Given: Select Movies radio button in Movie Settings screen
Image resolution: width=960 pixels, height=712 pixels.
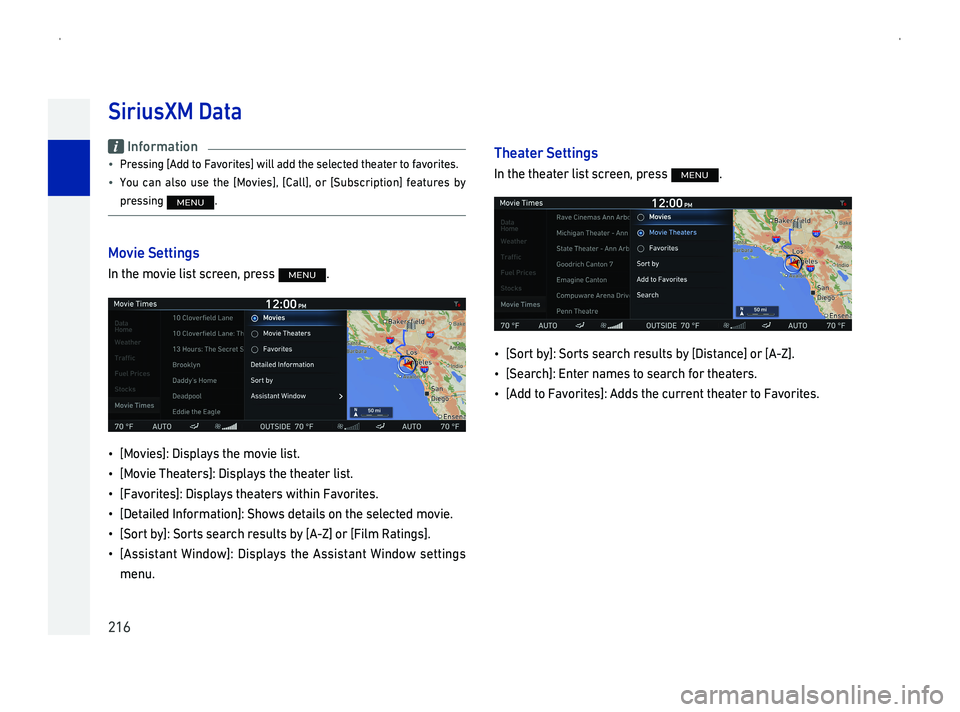Looking at the screenshot, I should click(x=255, y=318).
